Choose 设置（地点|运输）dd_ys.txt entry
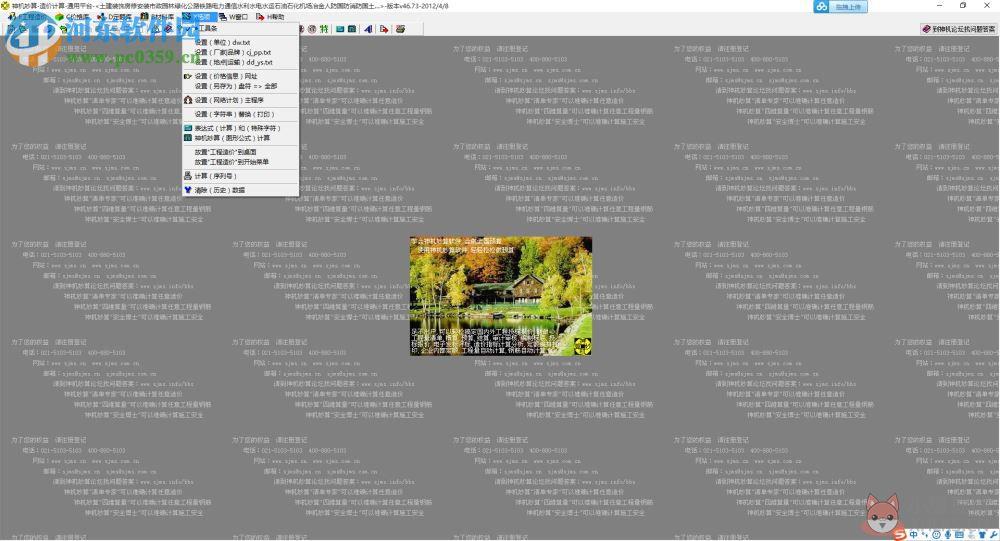This screenshot has width=1000, height=541. click(x=240, y=63)
